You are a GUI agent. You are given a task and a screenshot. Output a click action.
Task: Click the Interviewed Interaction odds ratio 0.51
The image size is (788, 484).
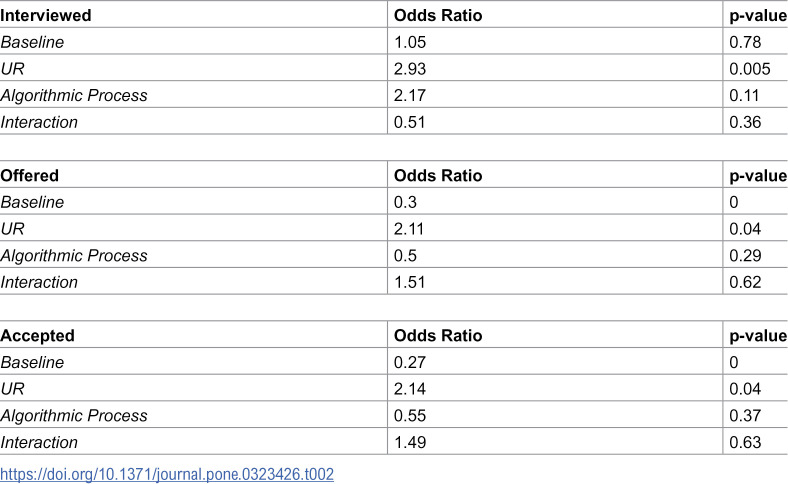click(x=410, y=122)
